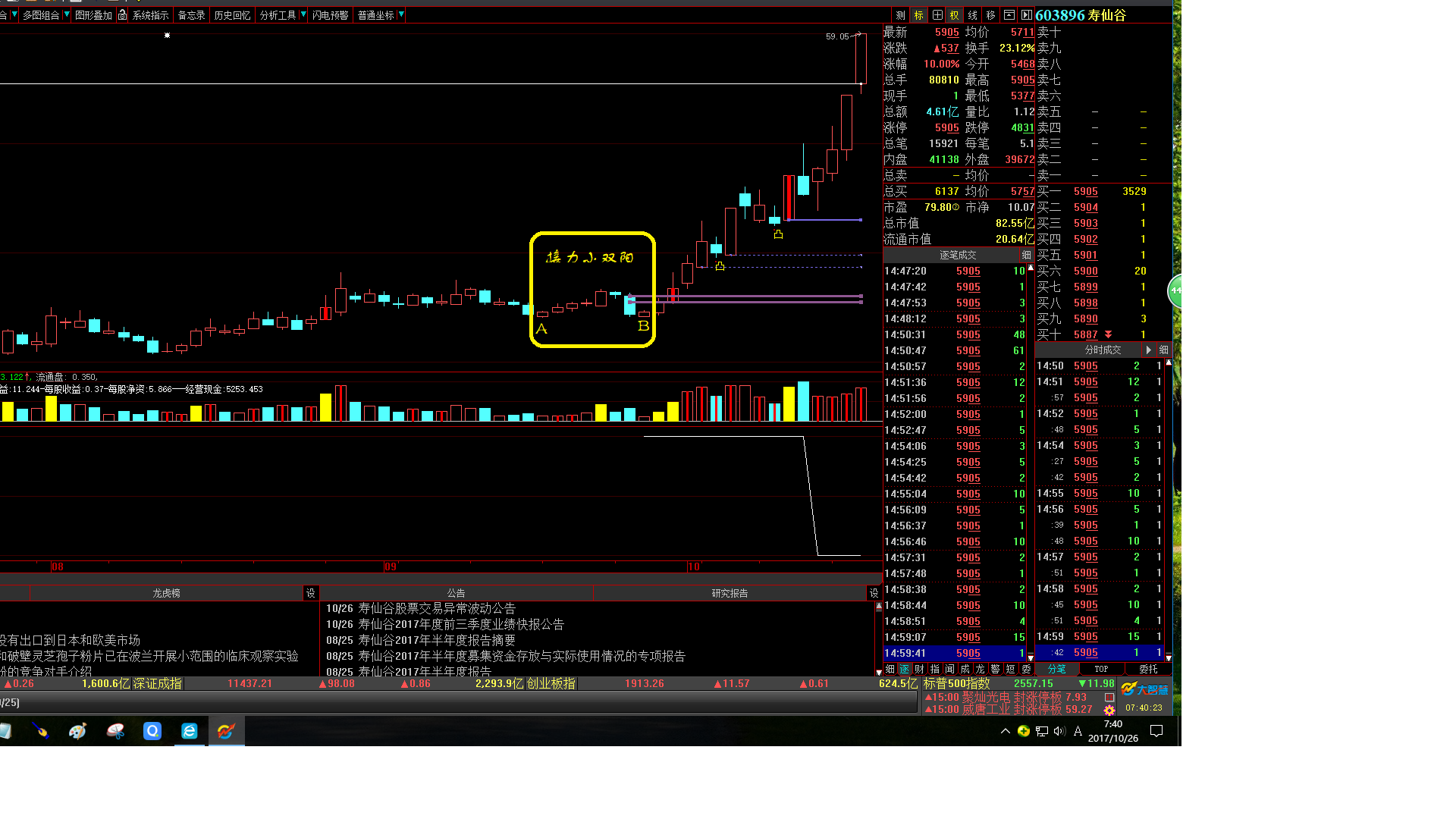The width and height of the screenshot is (1456, 819).
Task: Click the 360 security tray icon
Action: pos(1024,731)
